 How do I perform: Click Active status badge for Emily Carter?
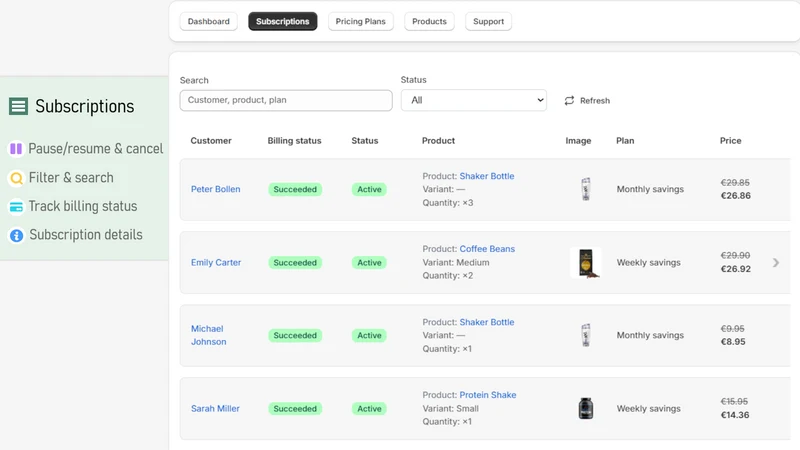pyautogui.click(x=369, y=263)
